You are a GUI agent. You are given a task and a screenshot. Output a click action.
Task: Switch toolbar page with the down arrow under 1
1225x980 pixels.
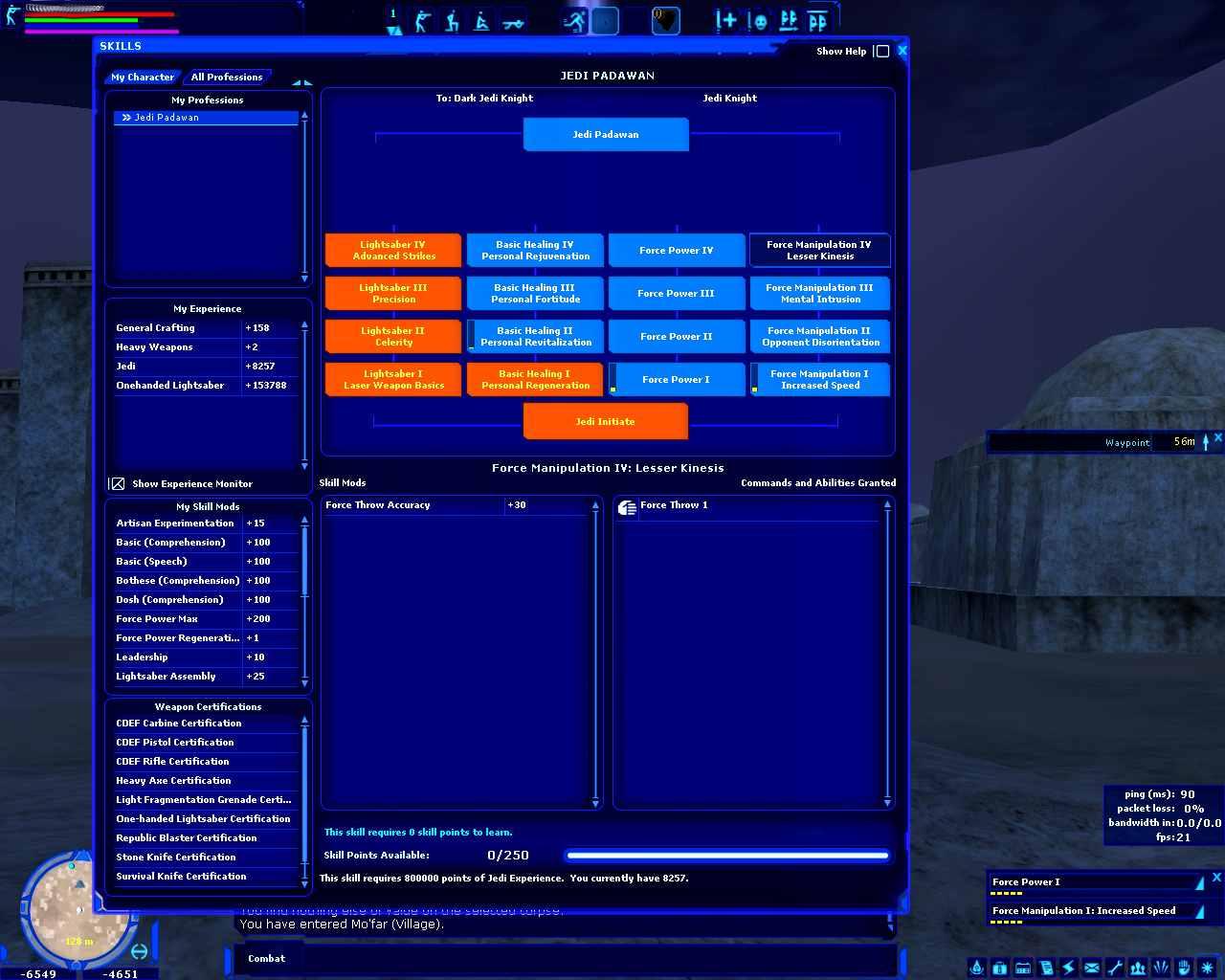click(393, 30)
